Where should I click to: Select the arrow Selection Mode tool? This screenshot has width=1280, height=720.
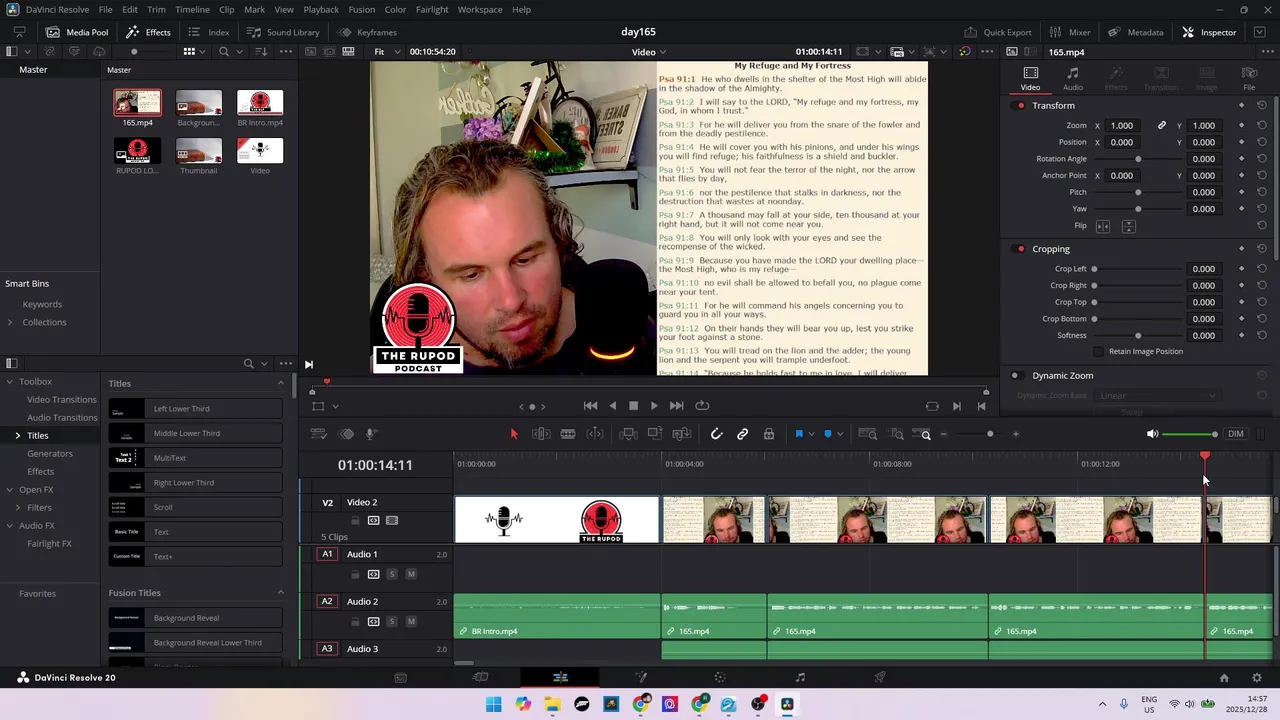tap(514, 434)
